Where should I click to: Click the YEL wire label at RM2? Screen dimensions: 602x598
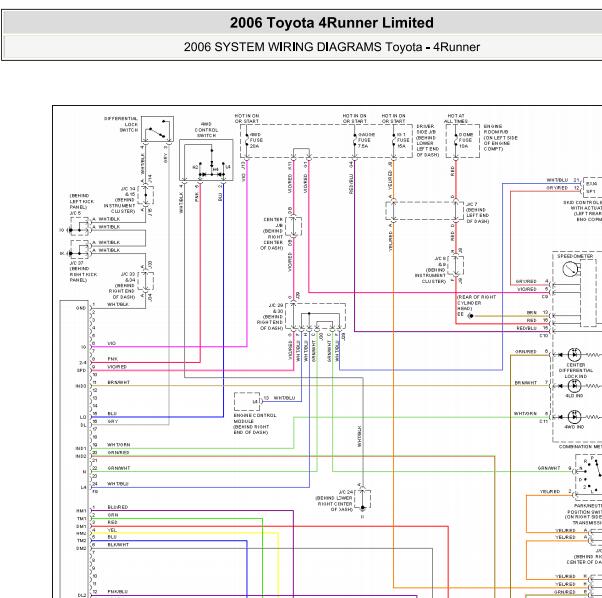click(x=112, y=530)
